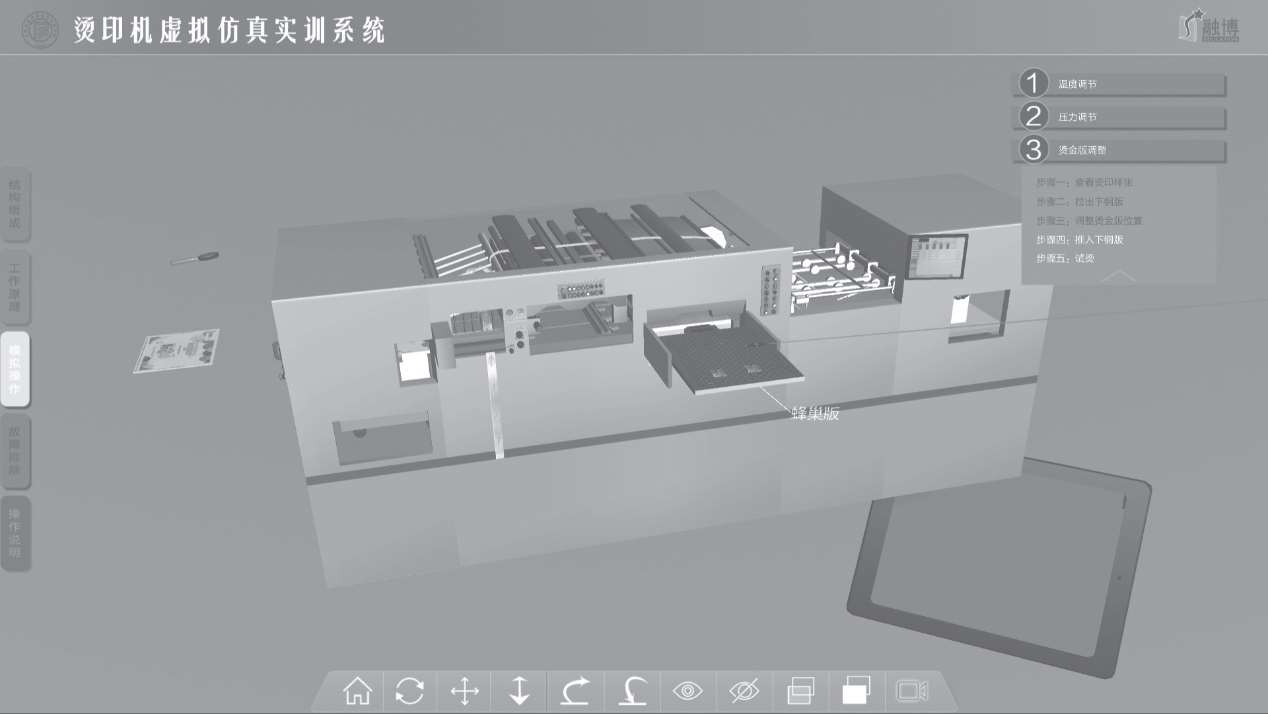
Task: Click the outlined overlapping squares icon
Action: point(801,691)
